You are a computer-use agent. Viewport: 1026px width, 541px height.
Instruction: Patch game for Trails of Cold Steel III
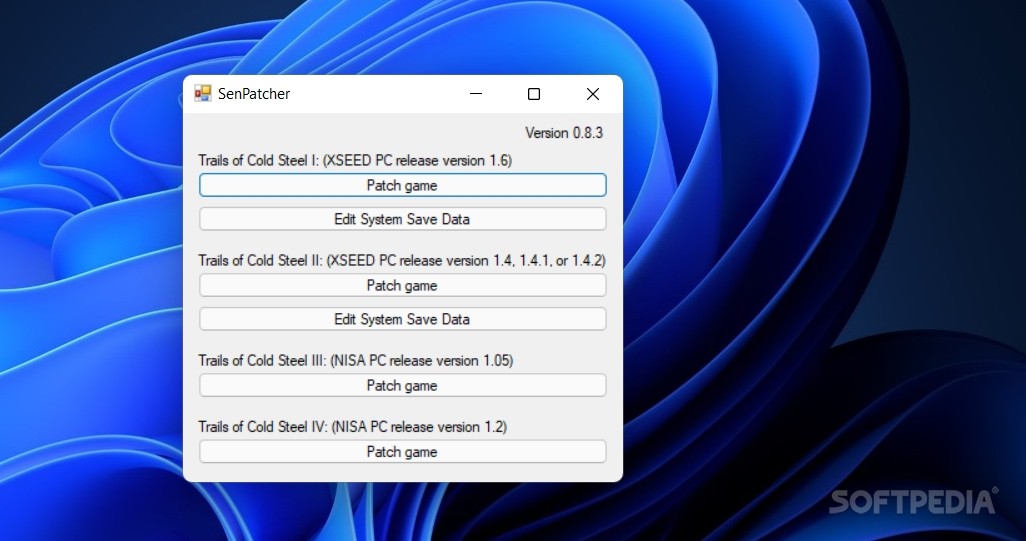point(402,386)
